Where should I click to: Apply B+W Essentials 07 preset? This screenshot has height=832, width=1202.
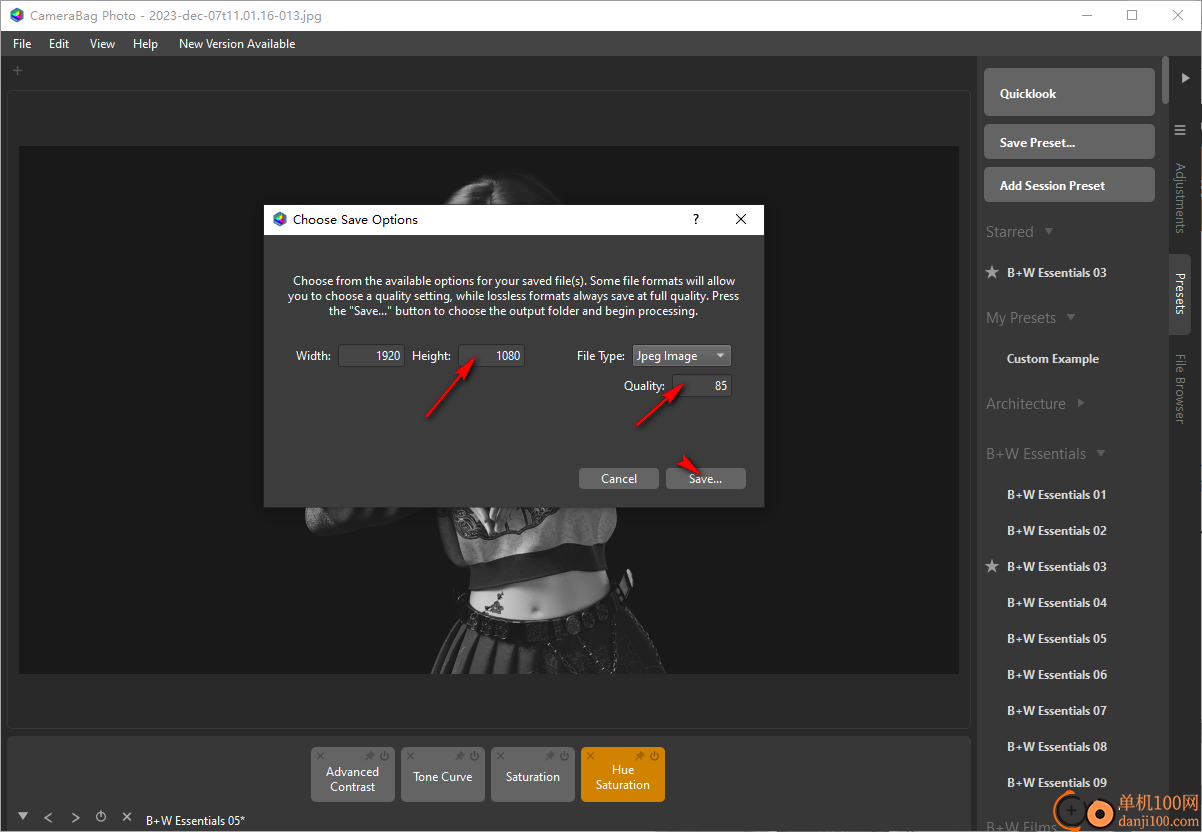point(1056,711)
